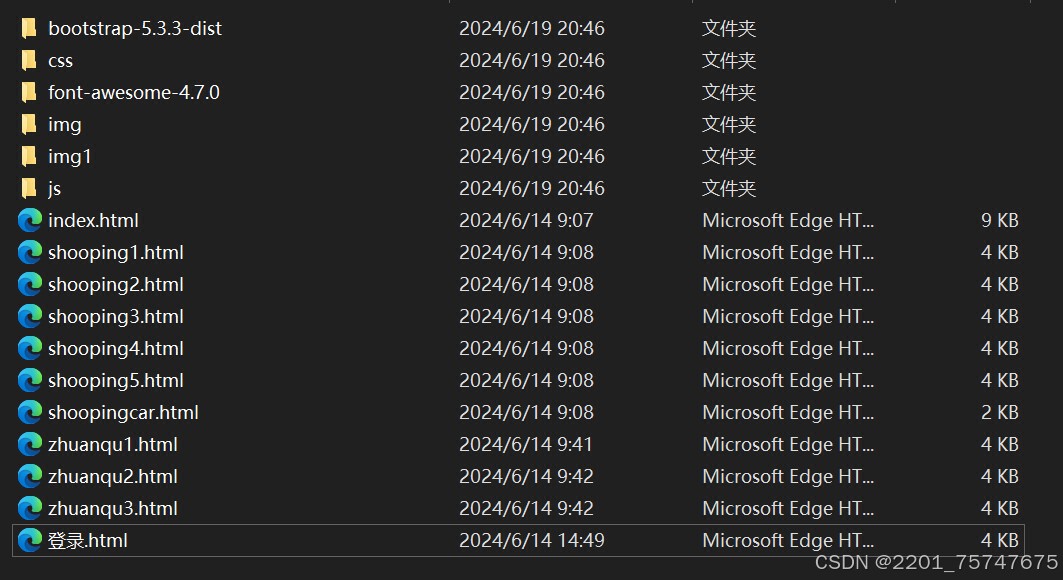Image resolution: width=1063 pixels, height=580 pixels.
Task: Select the zhuanqu2.html file name
Action: tap(113, 476)
